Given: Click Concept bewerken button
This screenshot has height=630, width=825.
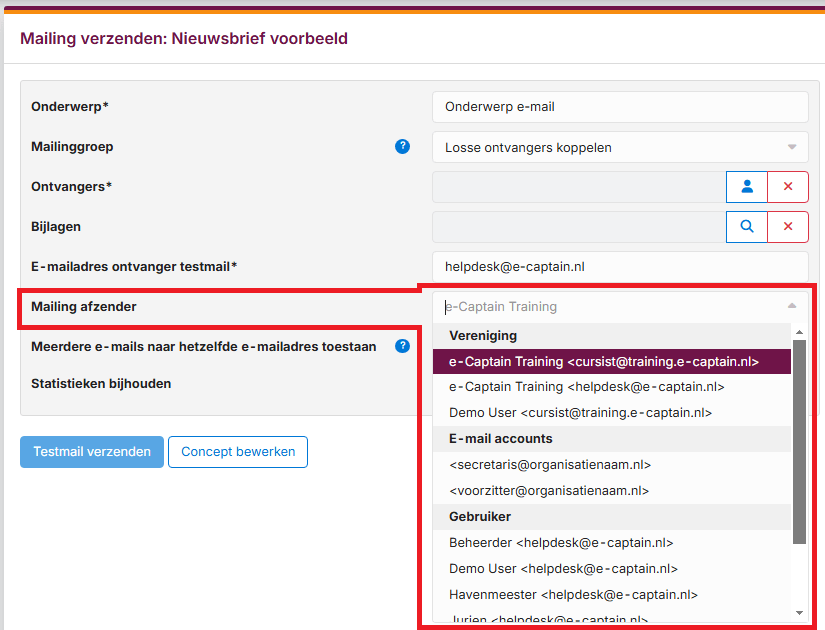Looking at the screenshot, I should pos(238,452).
